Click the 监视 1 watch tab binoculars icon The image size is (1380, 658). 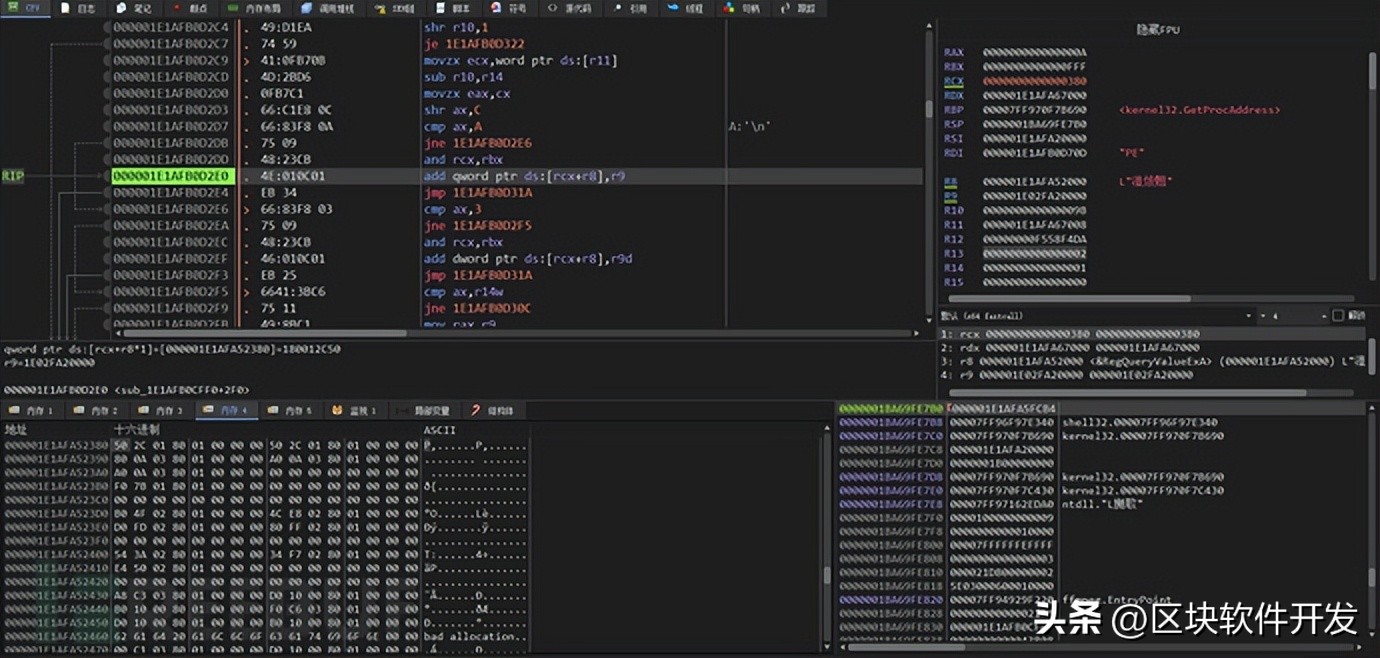[336, 410]
